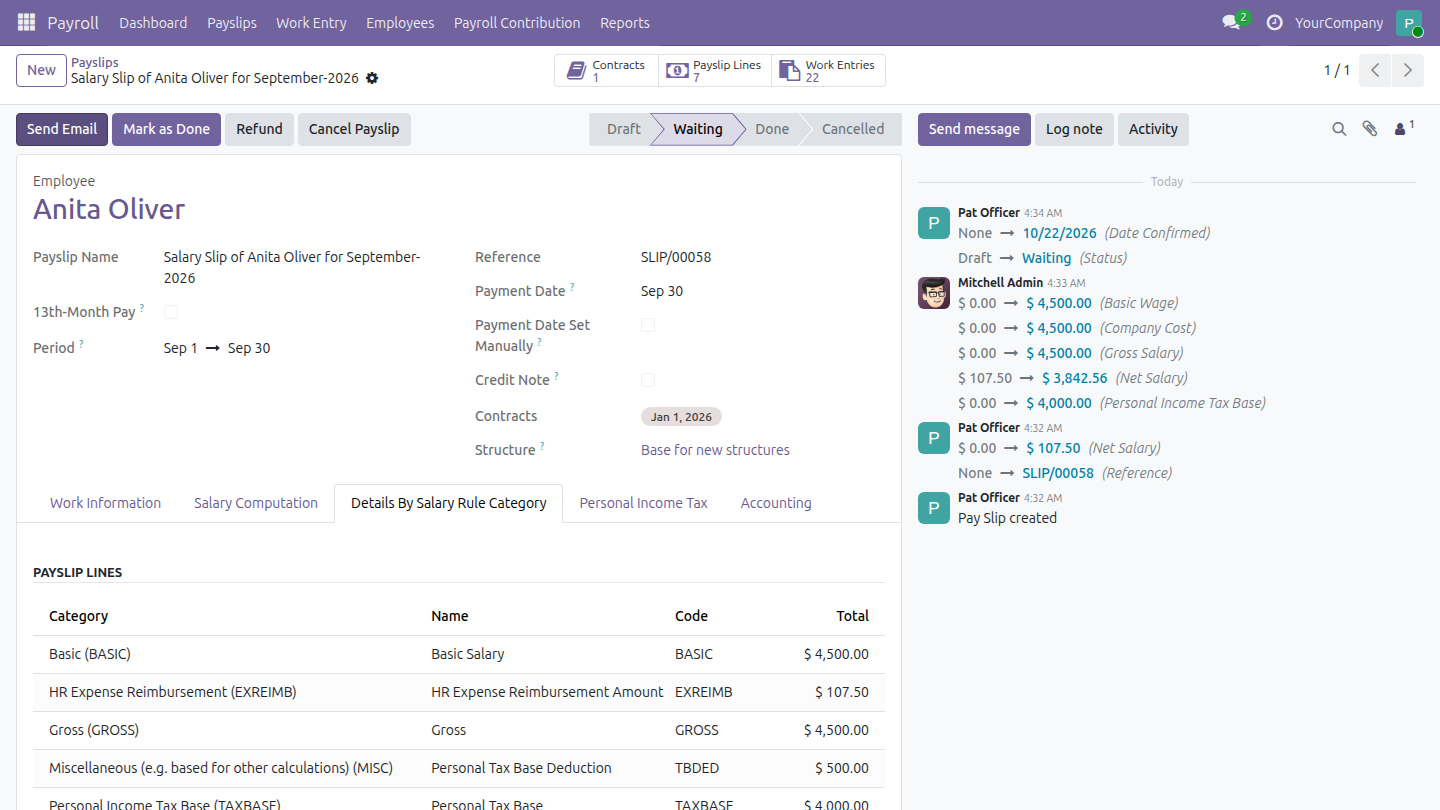Click the New button

pyautogui.click(x=41, y=70)
